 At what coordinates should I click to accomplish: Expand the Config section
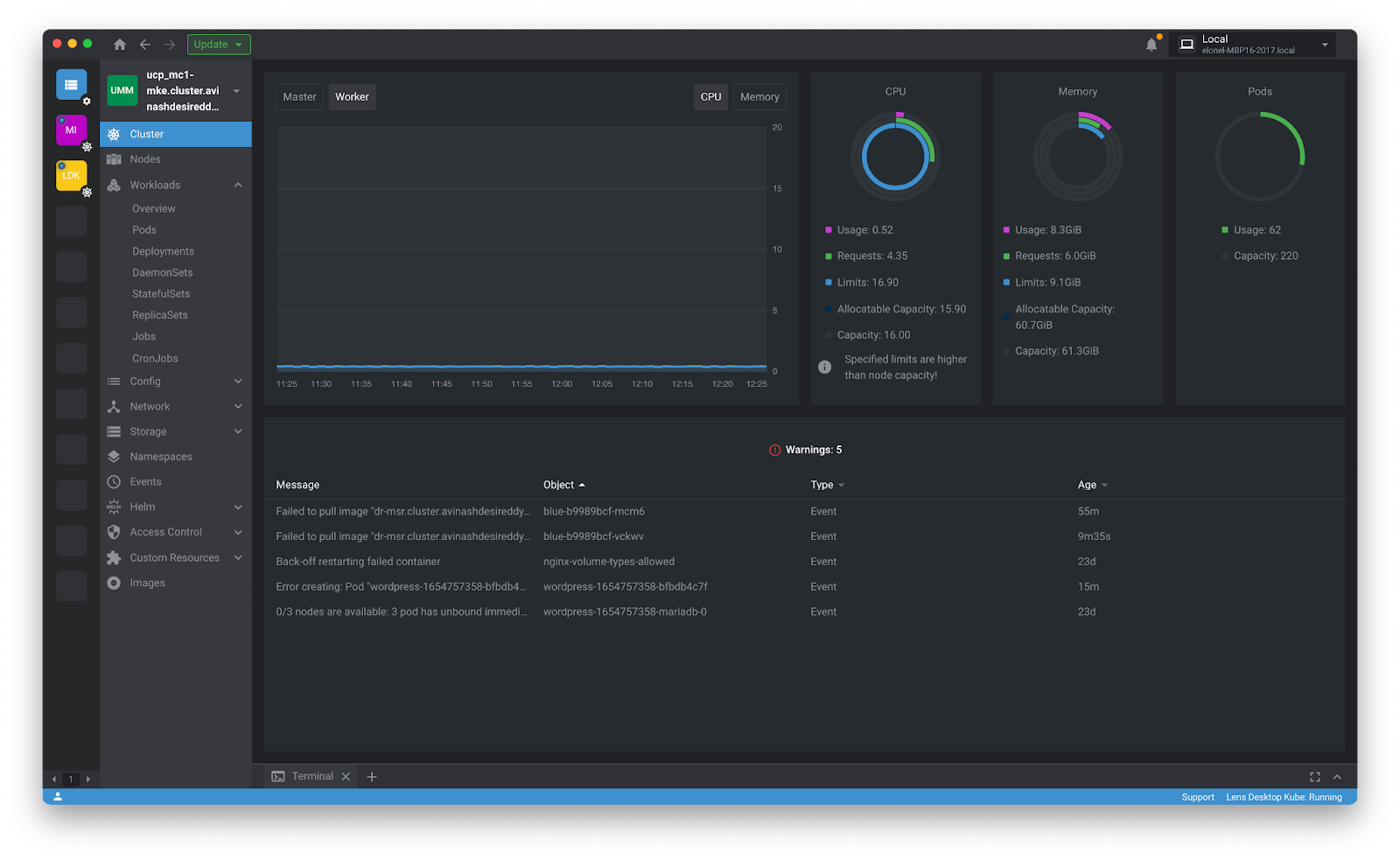coord(238,381)
